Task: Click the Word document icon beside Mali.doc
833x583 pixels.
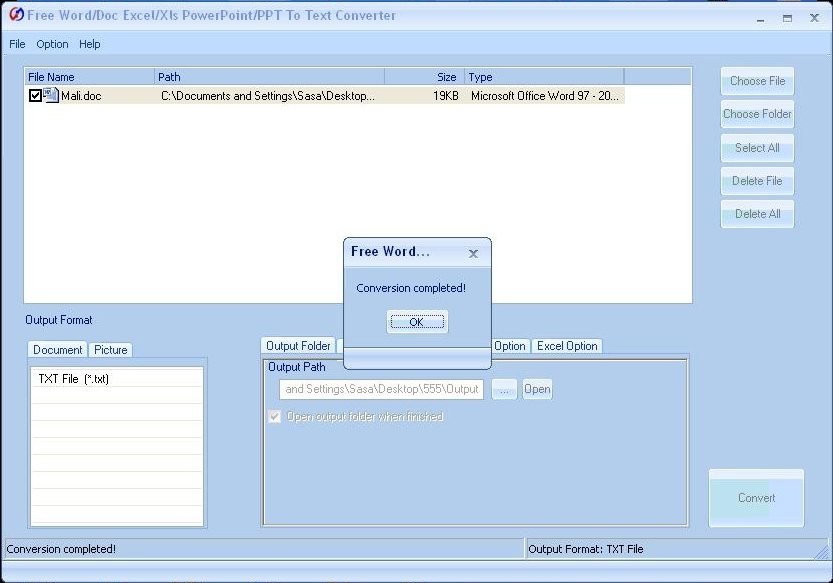Action: pos(51,95)
